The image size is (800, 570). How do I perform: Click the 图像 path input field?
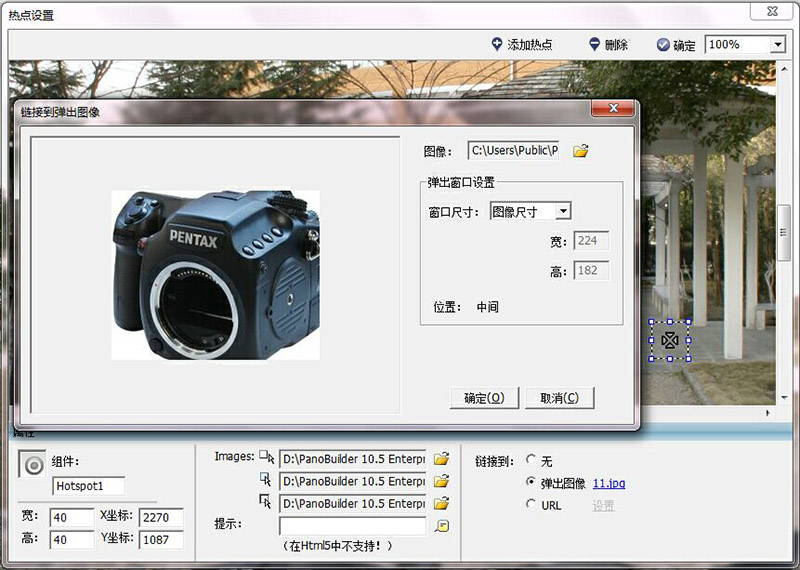(x=513, y=151)
